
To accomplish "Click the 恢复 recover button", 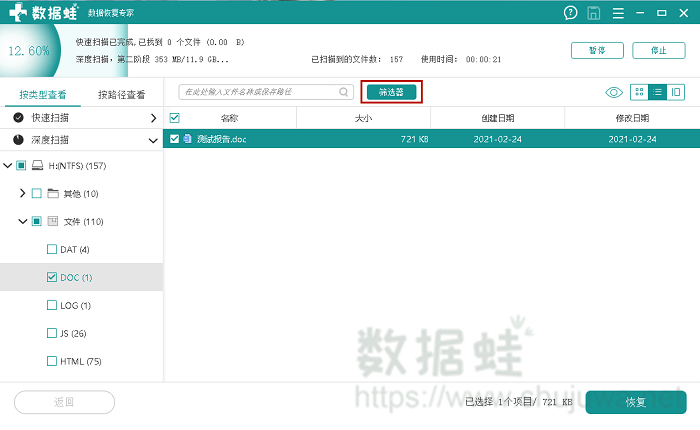I will [636, 402].
